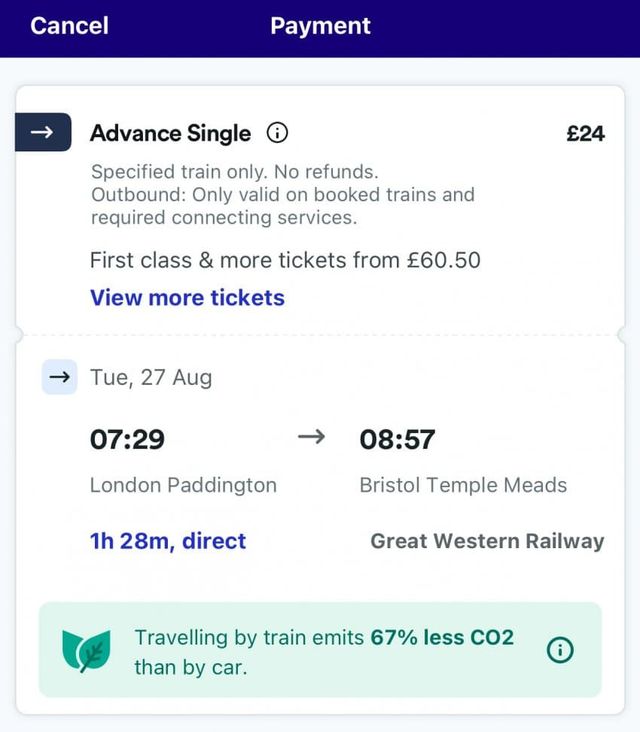Select the Advance Single ticket title

(x=170, y=134)
